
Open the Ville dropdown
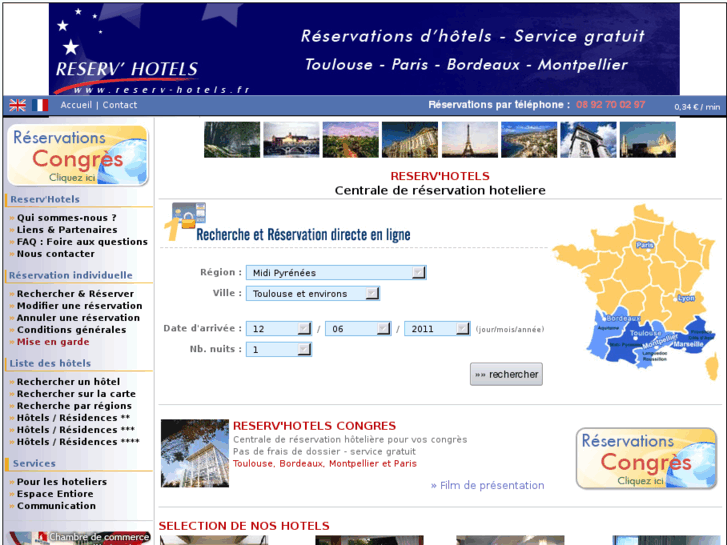point(313,294)
